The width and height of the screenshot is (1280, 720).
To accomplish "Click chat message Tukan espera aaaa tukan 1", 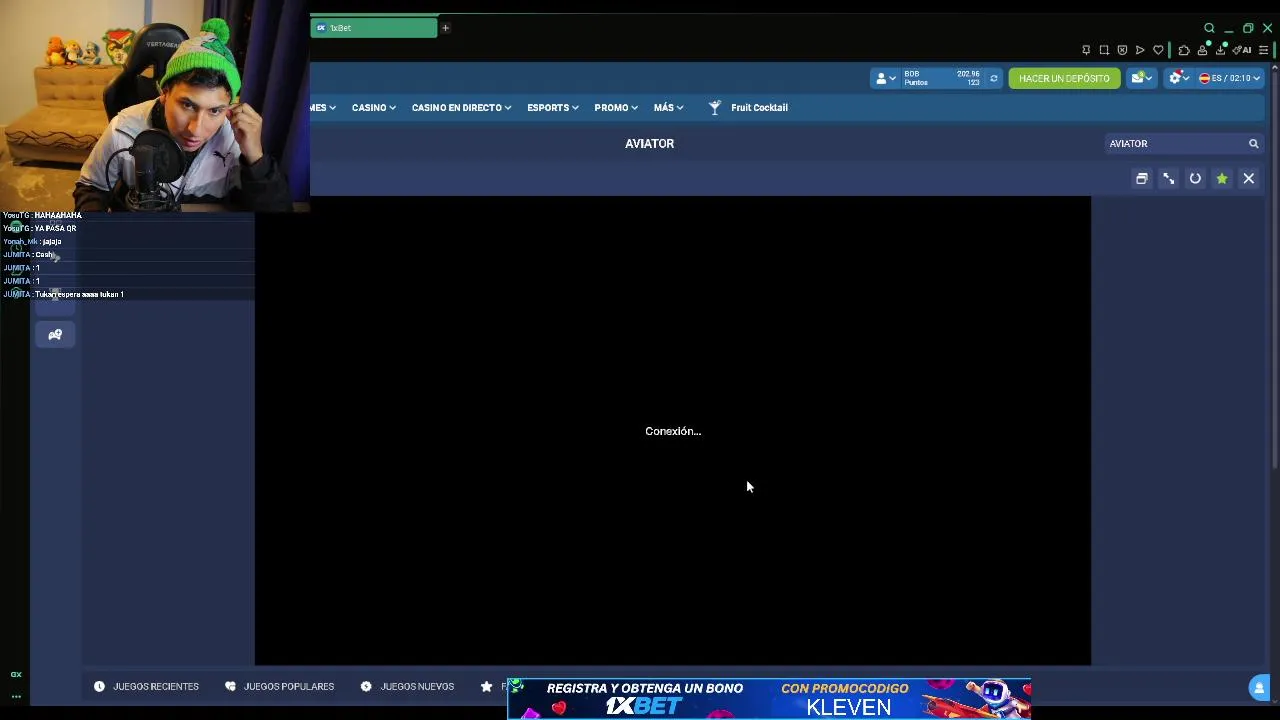I will point(79,294).
